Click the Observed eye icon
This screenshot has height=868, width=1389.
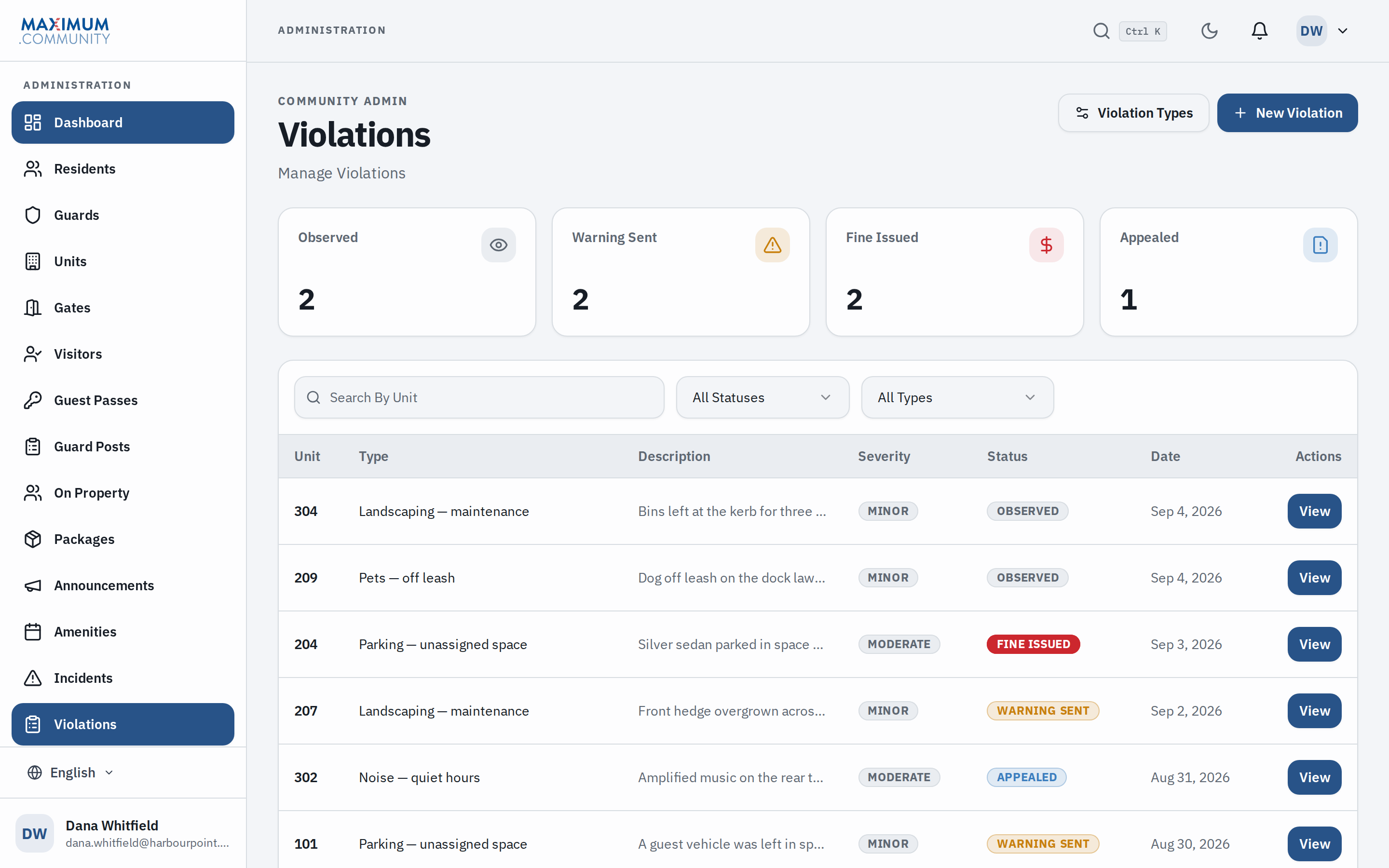click(498, 245)
